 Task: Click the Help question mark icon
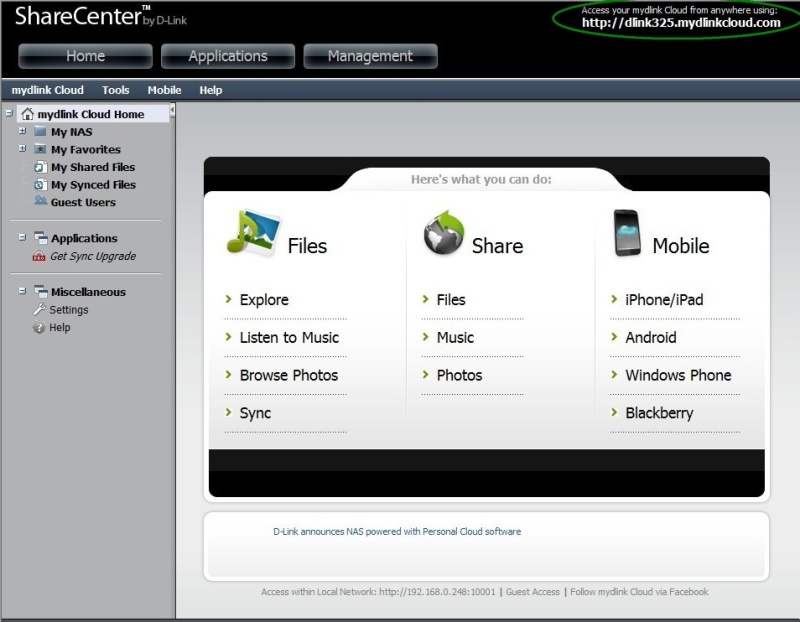[39, 327]
